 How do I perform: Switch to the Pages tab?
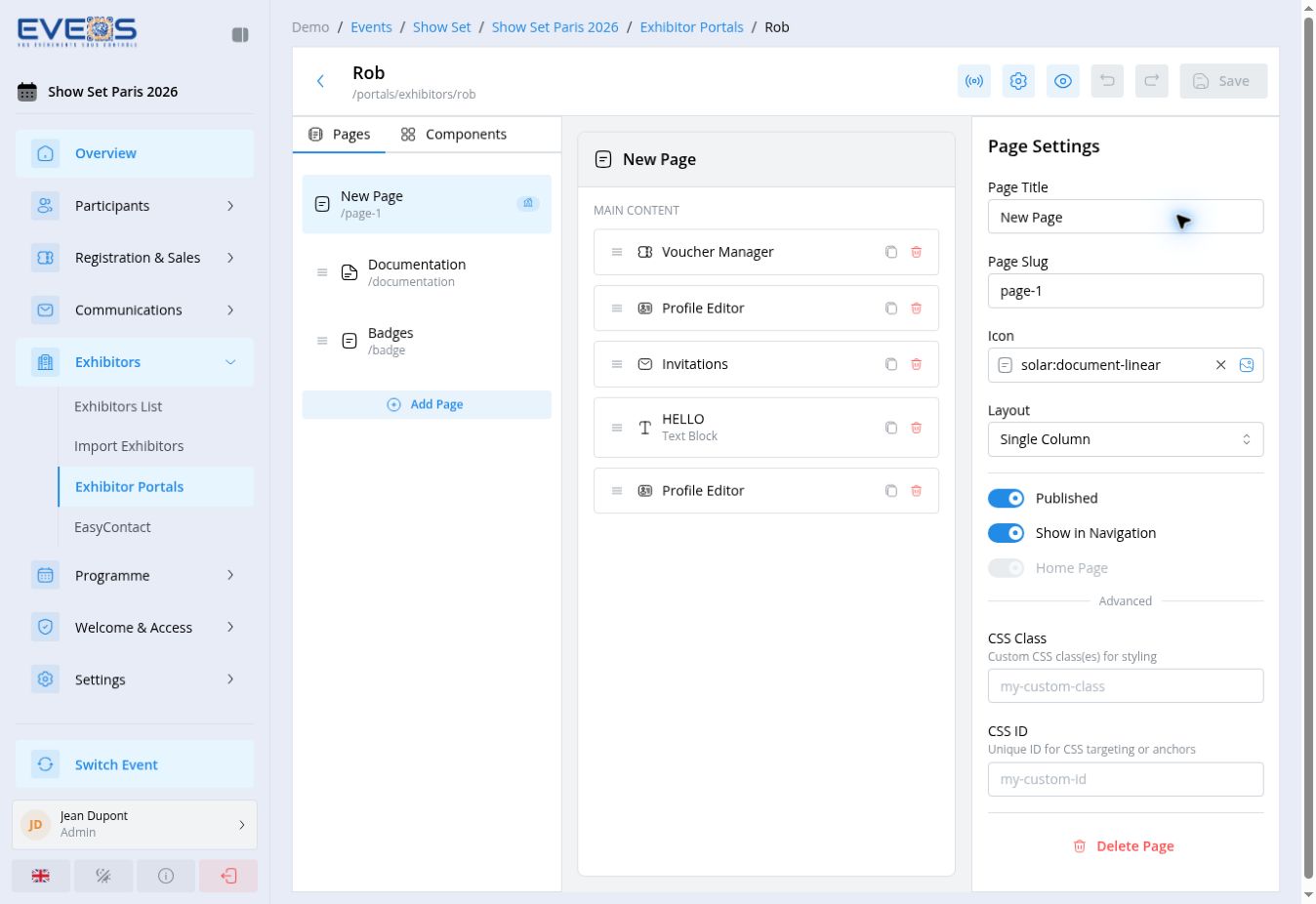(339, 135)
